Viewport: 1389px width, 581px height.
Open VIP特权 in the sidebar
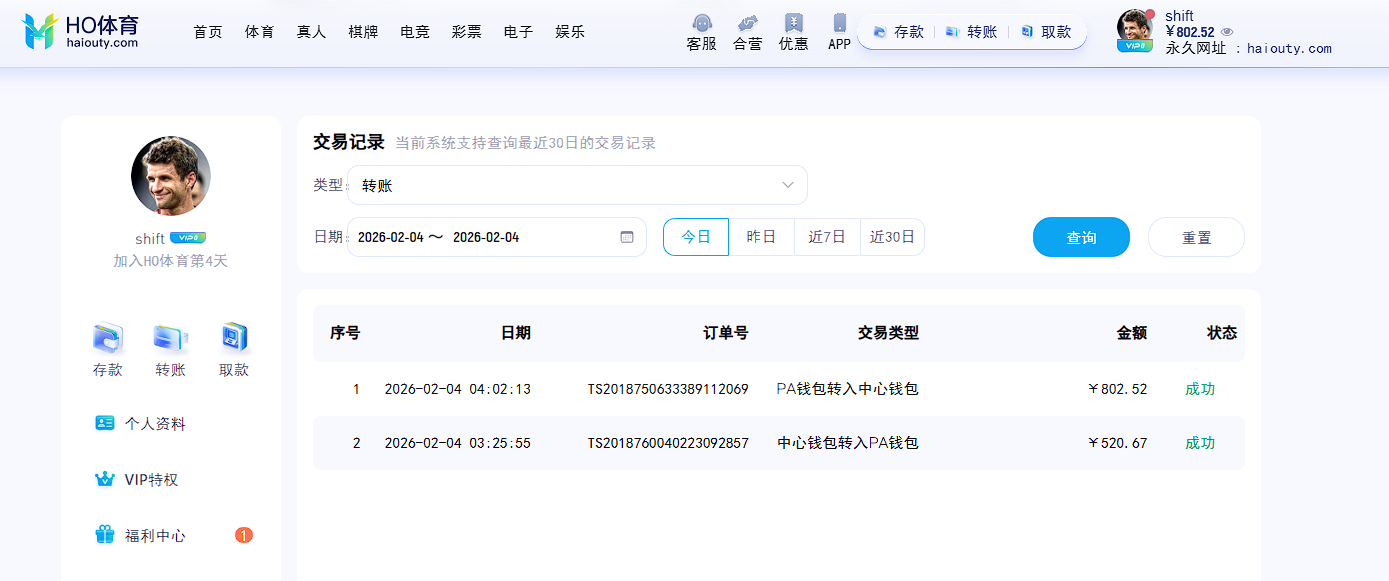pos(151,479)
